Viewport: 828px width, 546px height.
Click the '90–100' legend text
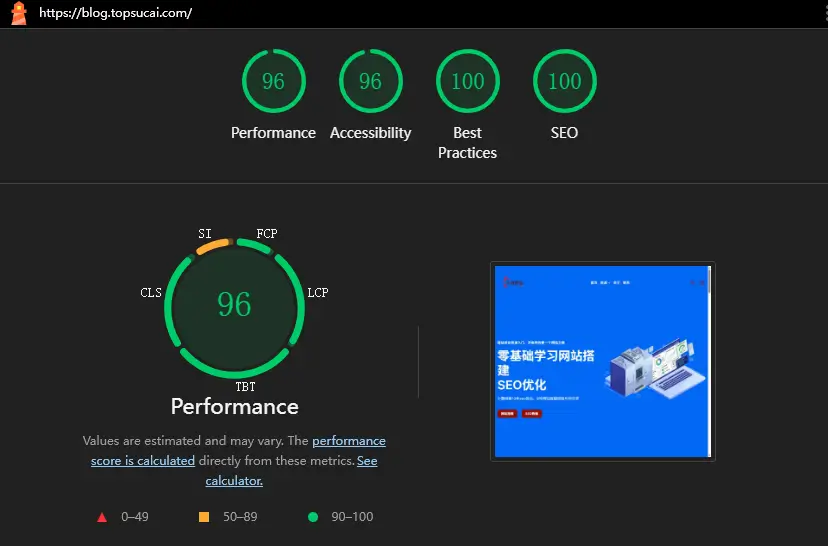(352, 516)
